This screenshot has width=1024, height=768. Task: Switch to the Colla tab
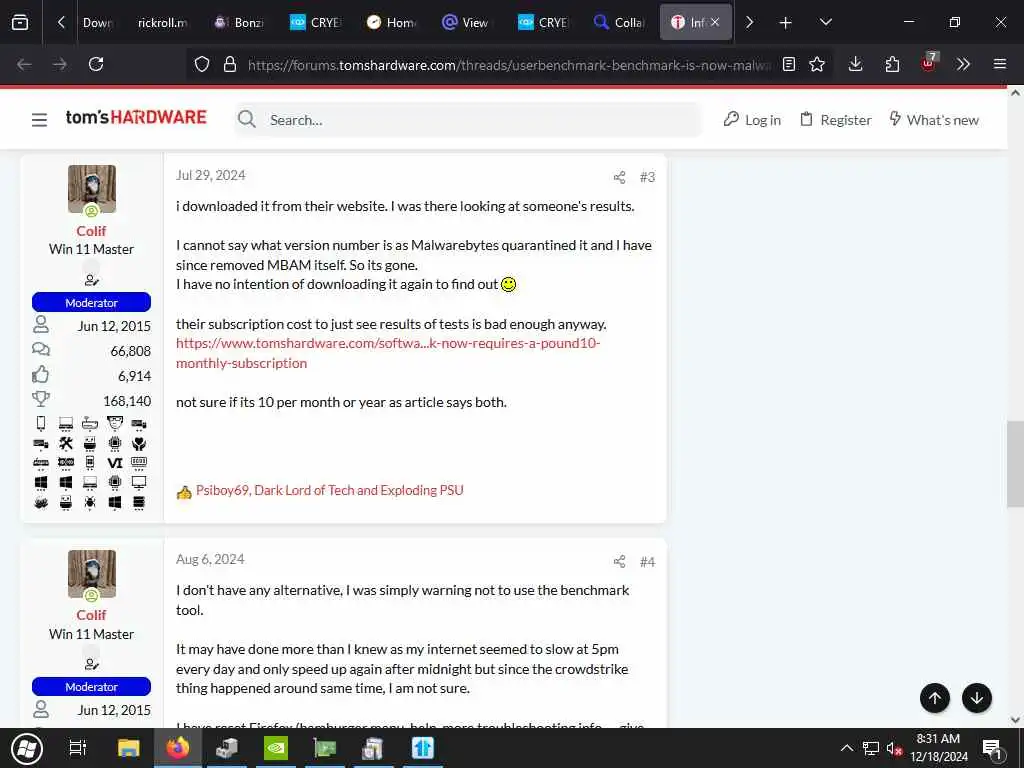coord(619,23)
